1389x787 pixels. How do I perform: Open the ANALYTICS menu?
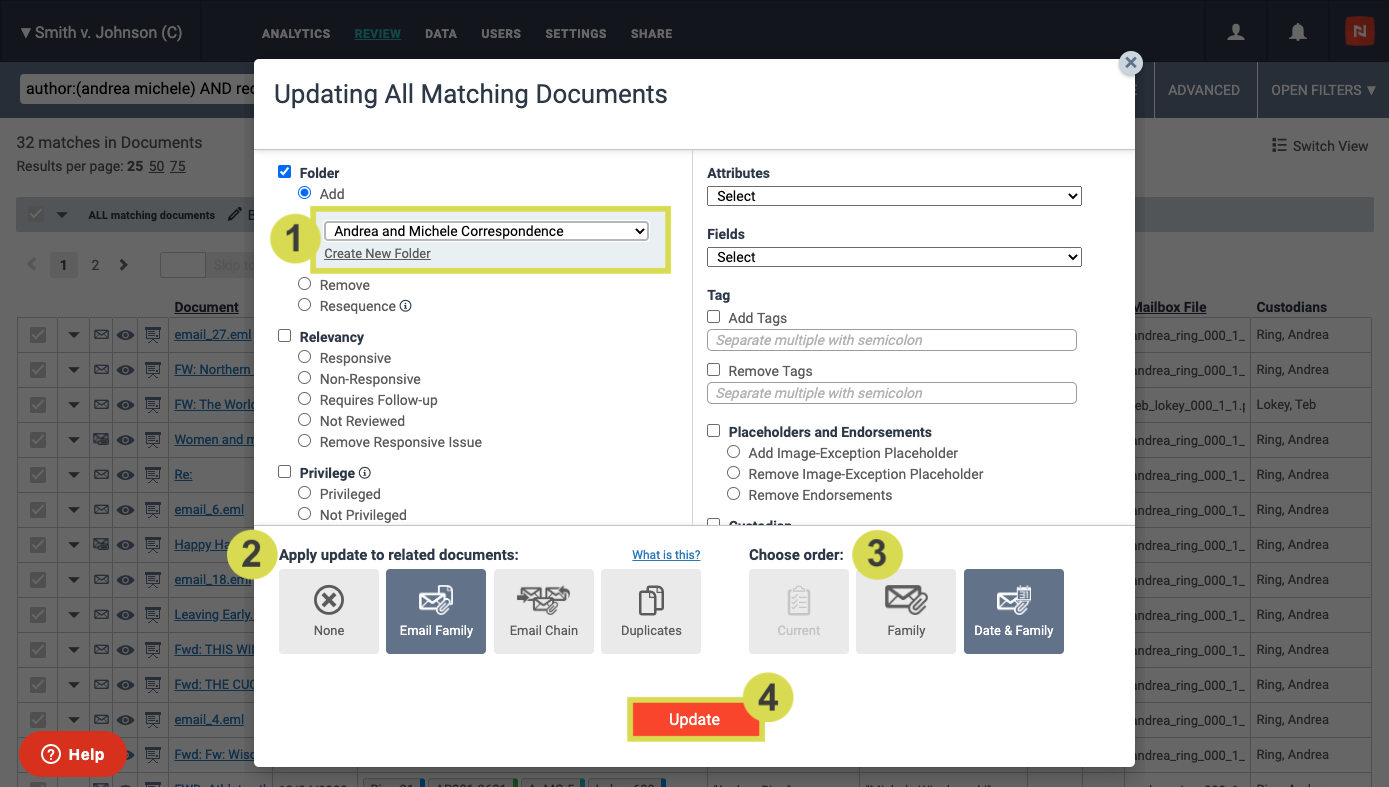coord(296,34)
